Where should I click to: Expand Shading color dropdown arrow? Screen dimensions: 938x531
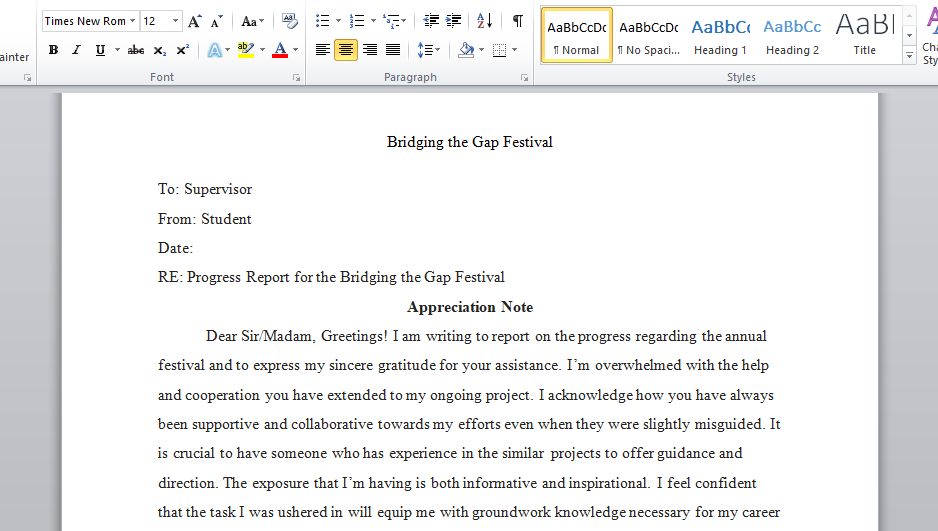(482, 50)
